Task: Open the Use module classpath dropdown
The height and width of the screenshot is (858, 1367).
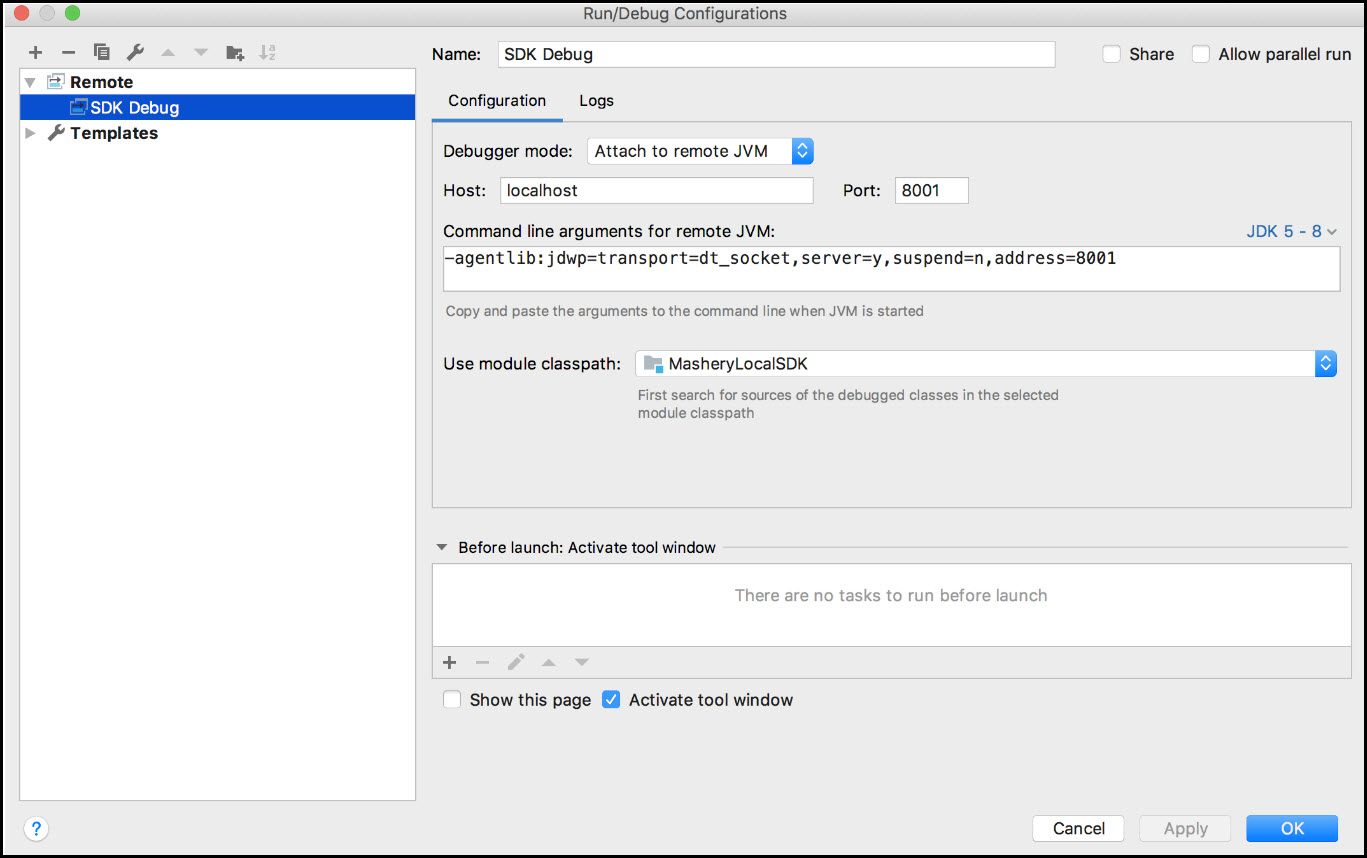Action: pos(985,364)
